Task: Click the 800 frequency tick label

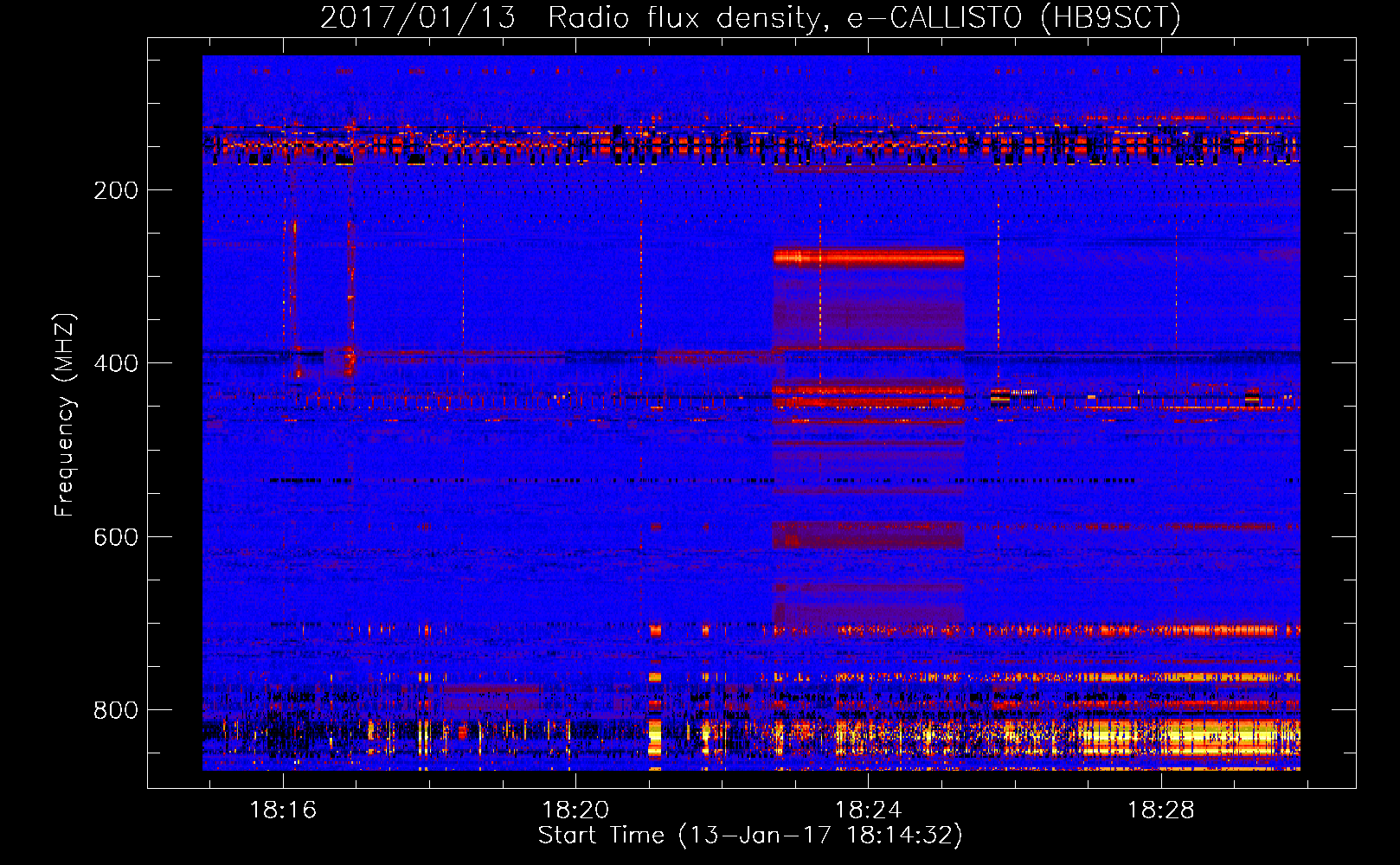Action: (116, 710)
